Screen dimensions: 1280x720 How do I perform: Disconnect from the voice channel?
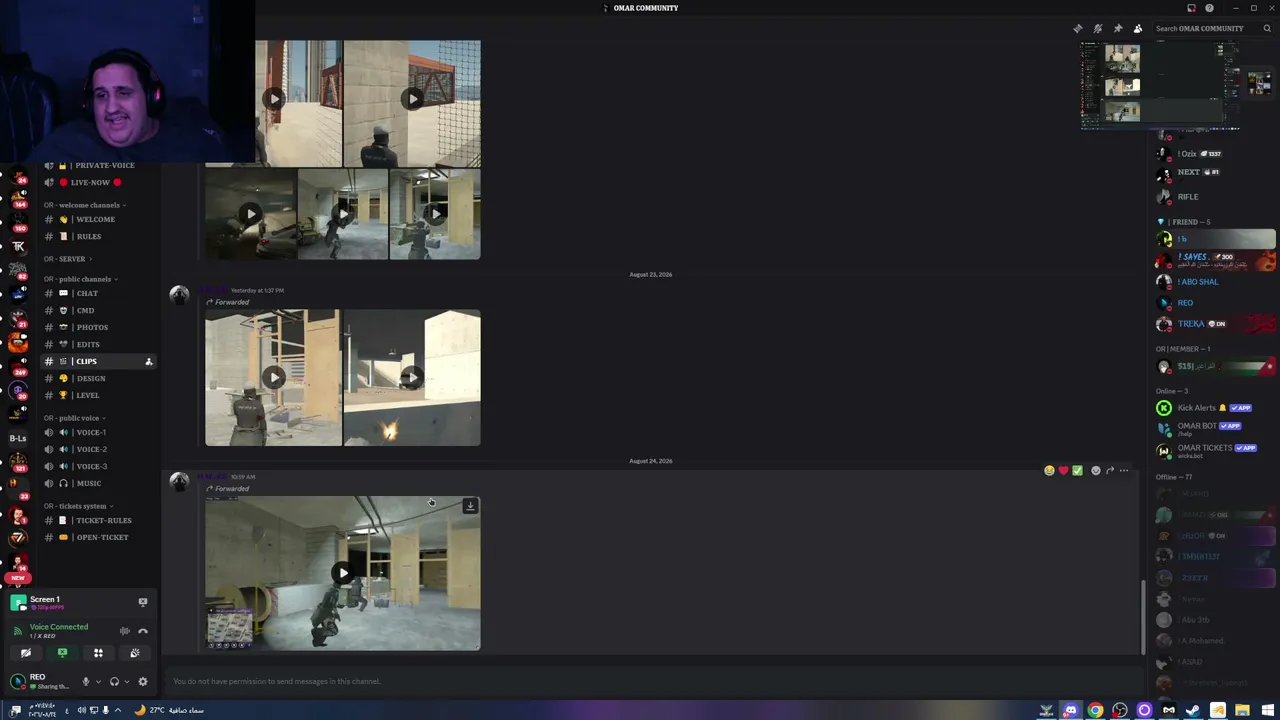[143, 631]
